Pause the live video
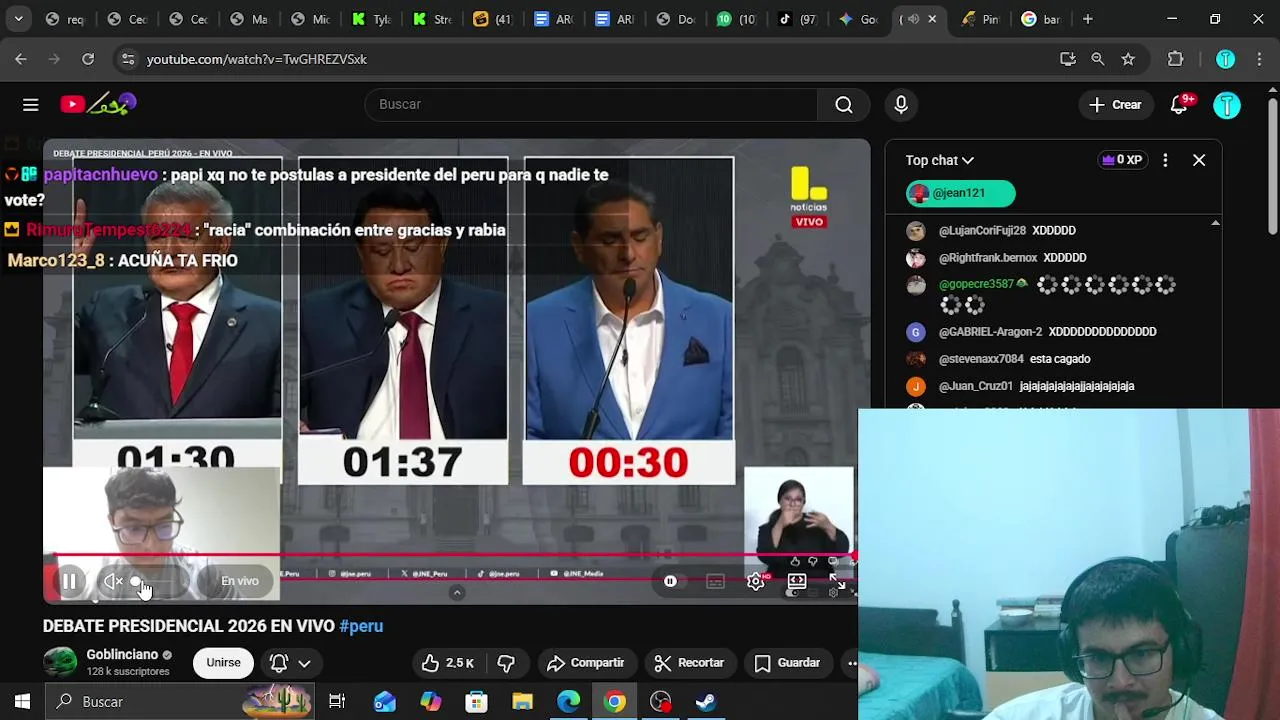 click(x=69, y=581)
